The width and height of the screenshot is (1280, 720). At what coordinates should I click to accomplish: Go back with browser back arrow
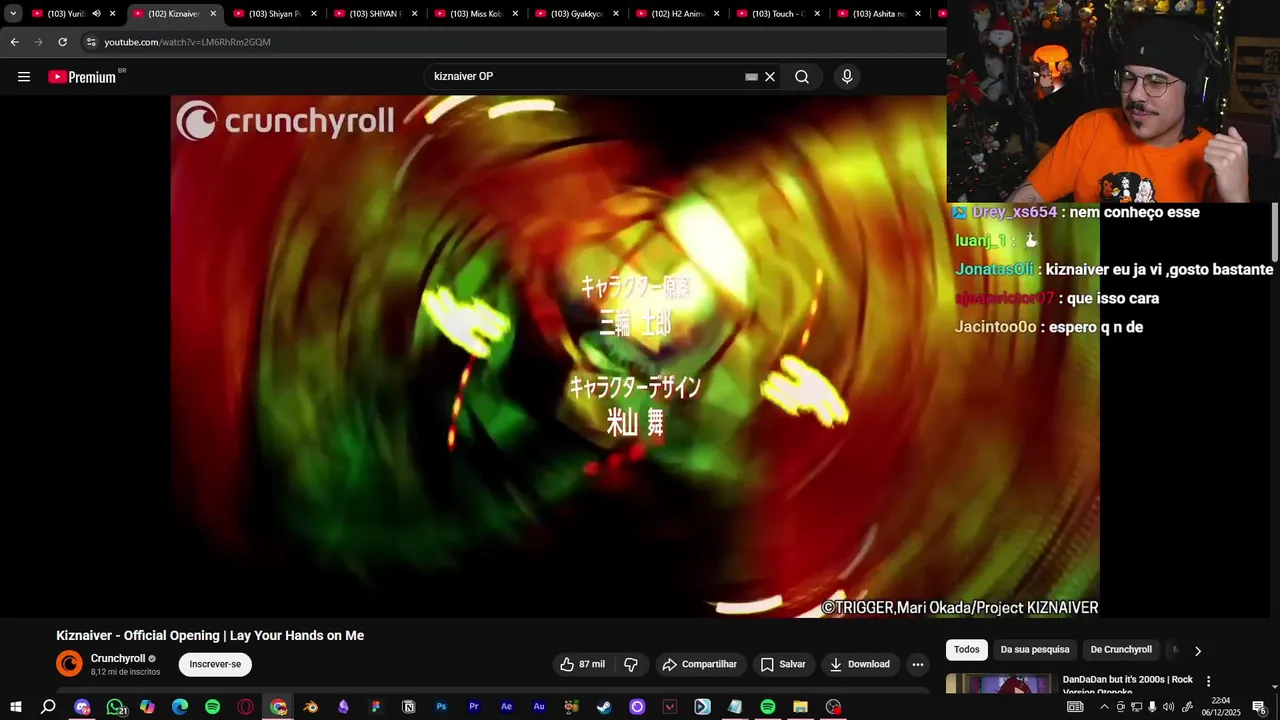tap(14, 42)
